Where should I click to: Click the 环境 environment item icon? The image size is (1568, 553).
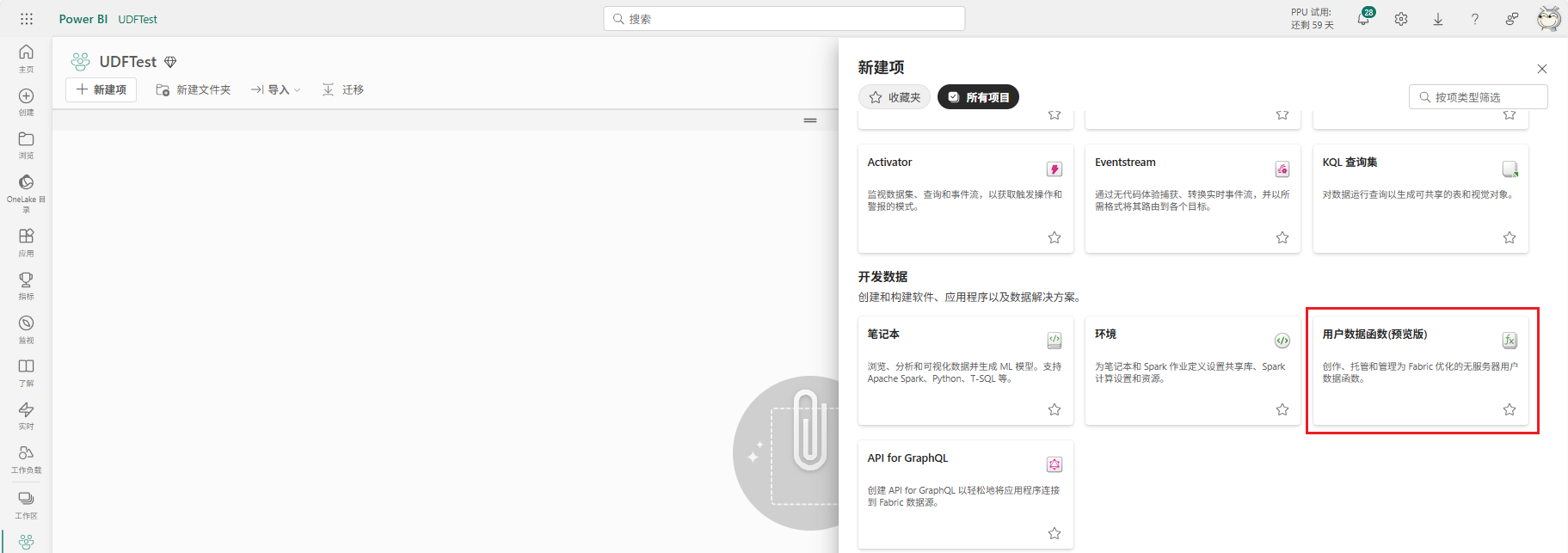(x=1282, y=341)
